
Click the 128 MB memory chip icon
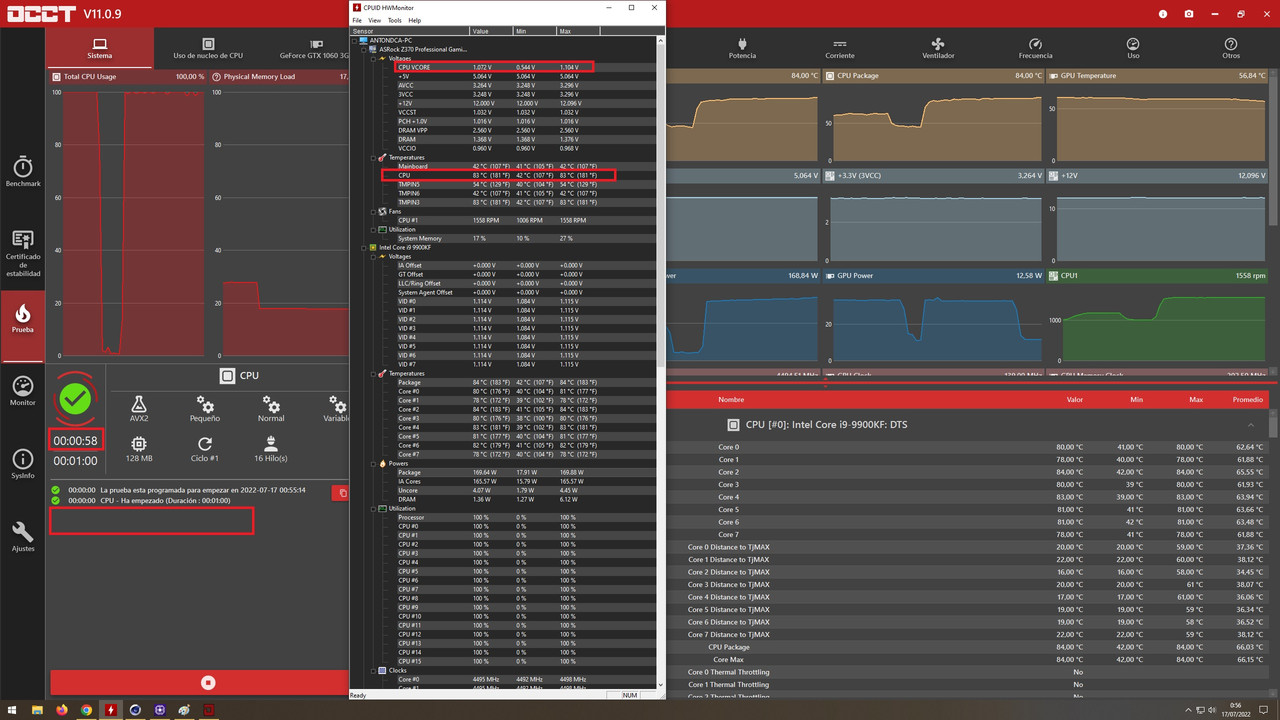139,444
